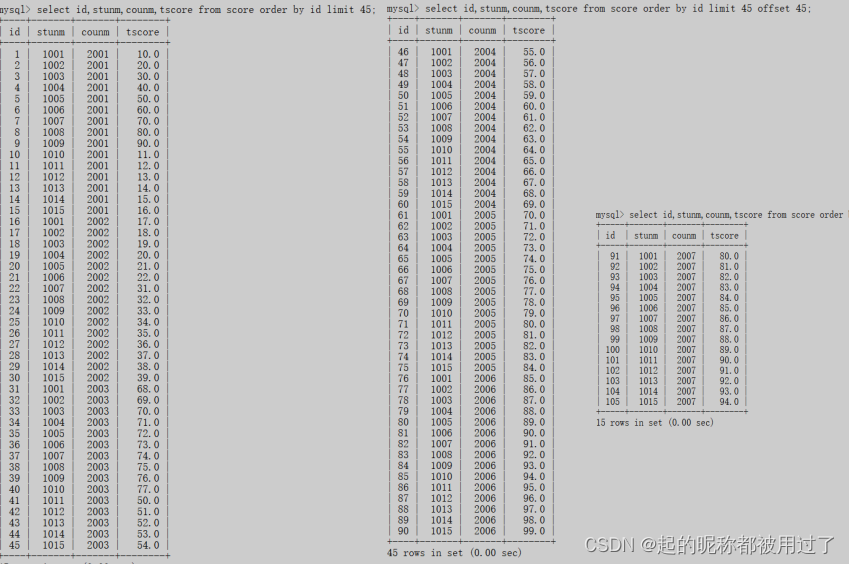Click the stunm '1005' in the id 5 row
This screenshot has height=564, width=849.
tap(54, 99)
